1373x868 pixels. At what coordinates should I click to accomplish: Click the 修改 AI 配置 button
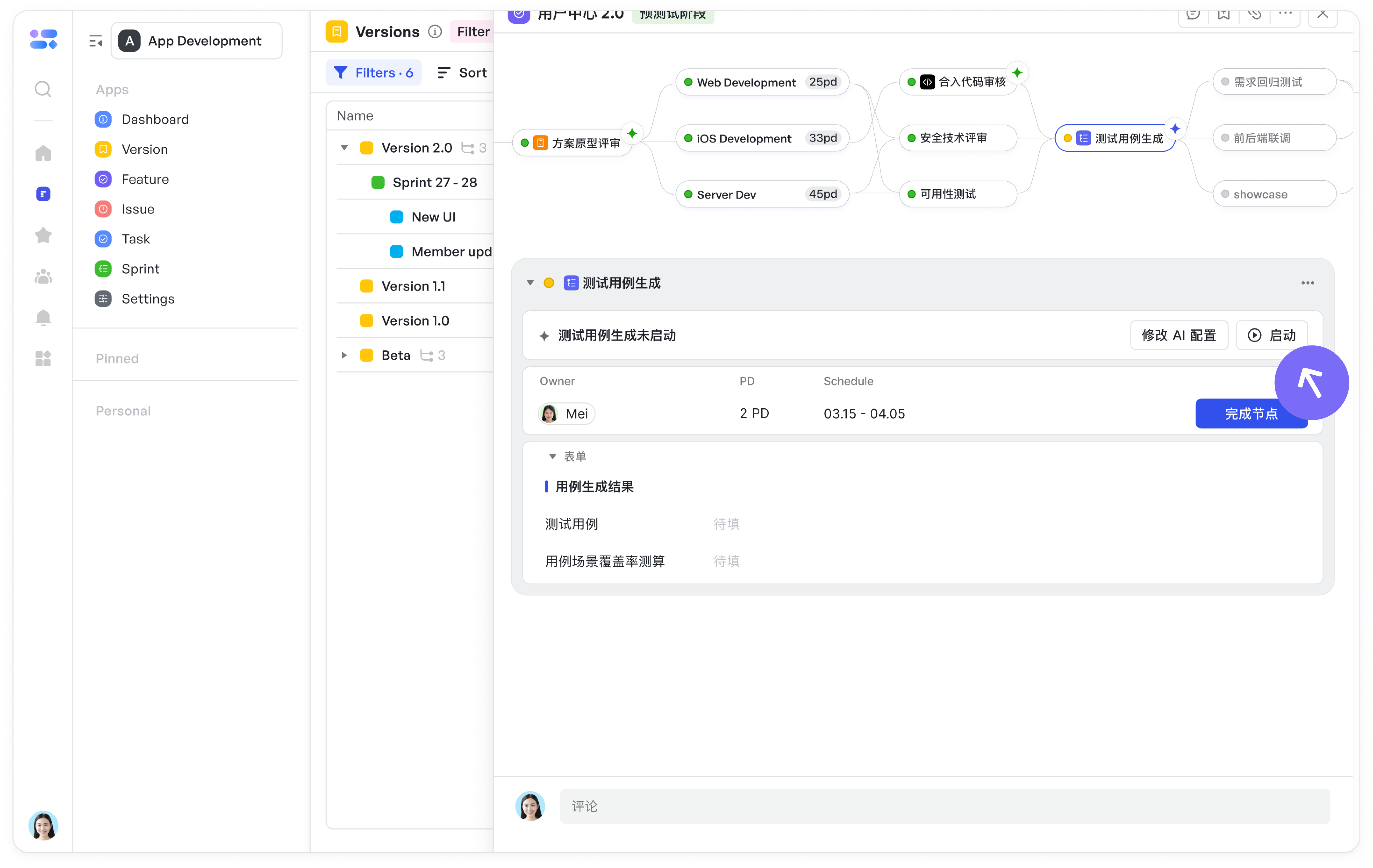[x=1179, y=335]
